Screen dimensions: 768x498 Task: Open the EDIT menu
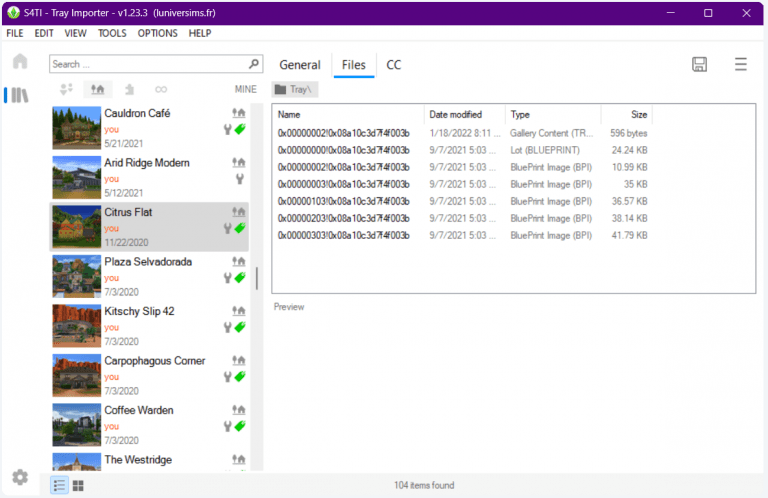[44, 33]
